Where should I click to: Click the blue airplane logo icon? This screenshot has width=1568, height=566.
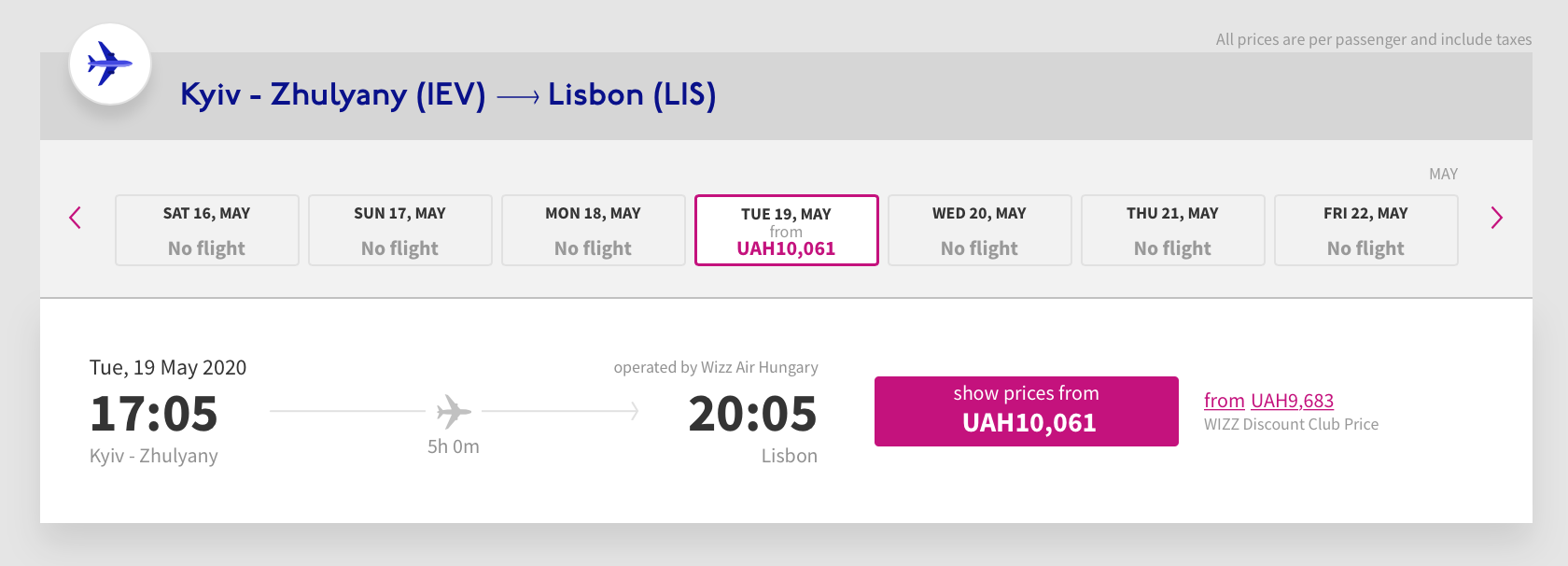(x=110, y=64)
